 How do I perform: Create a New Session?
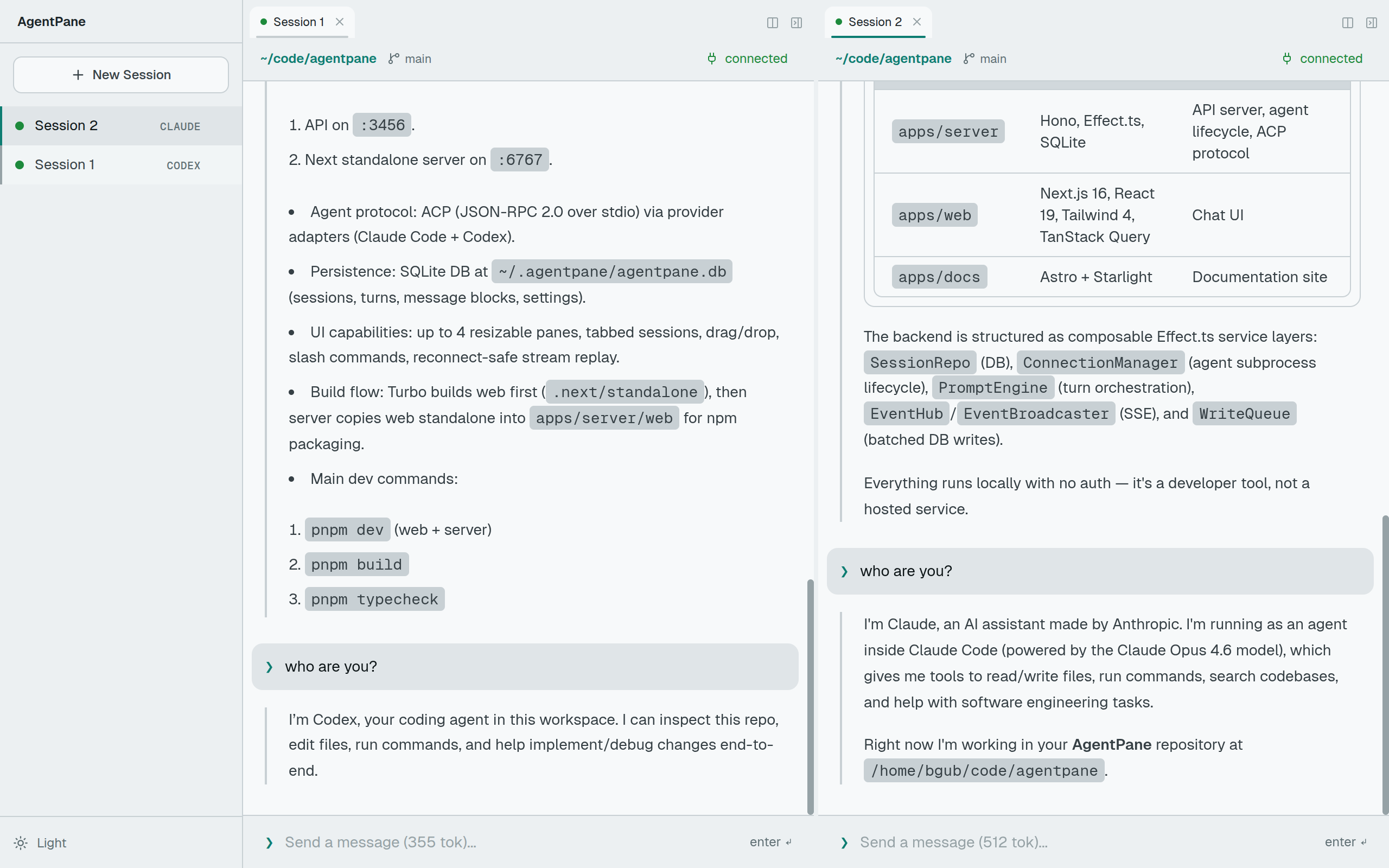(x=121, y=75)
